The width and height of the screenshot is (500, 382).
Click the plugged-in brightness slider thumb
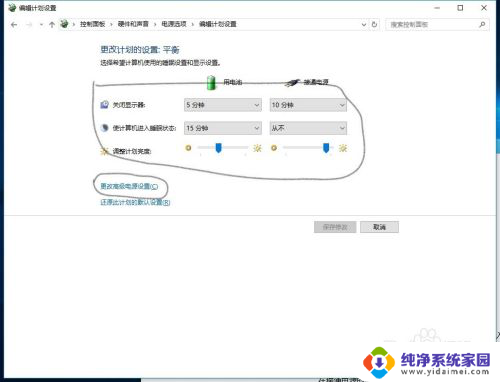[x=326, y=148]
